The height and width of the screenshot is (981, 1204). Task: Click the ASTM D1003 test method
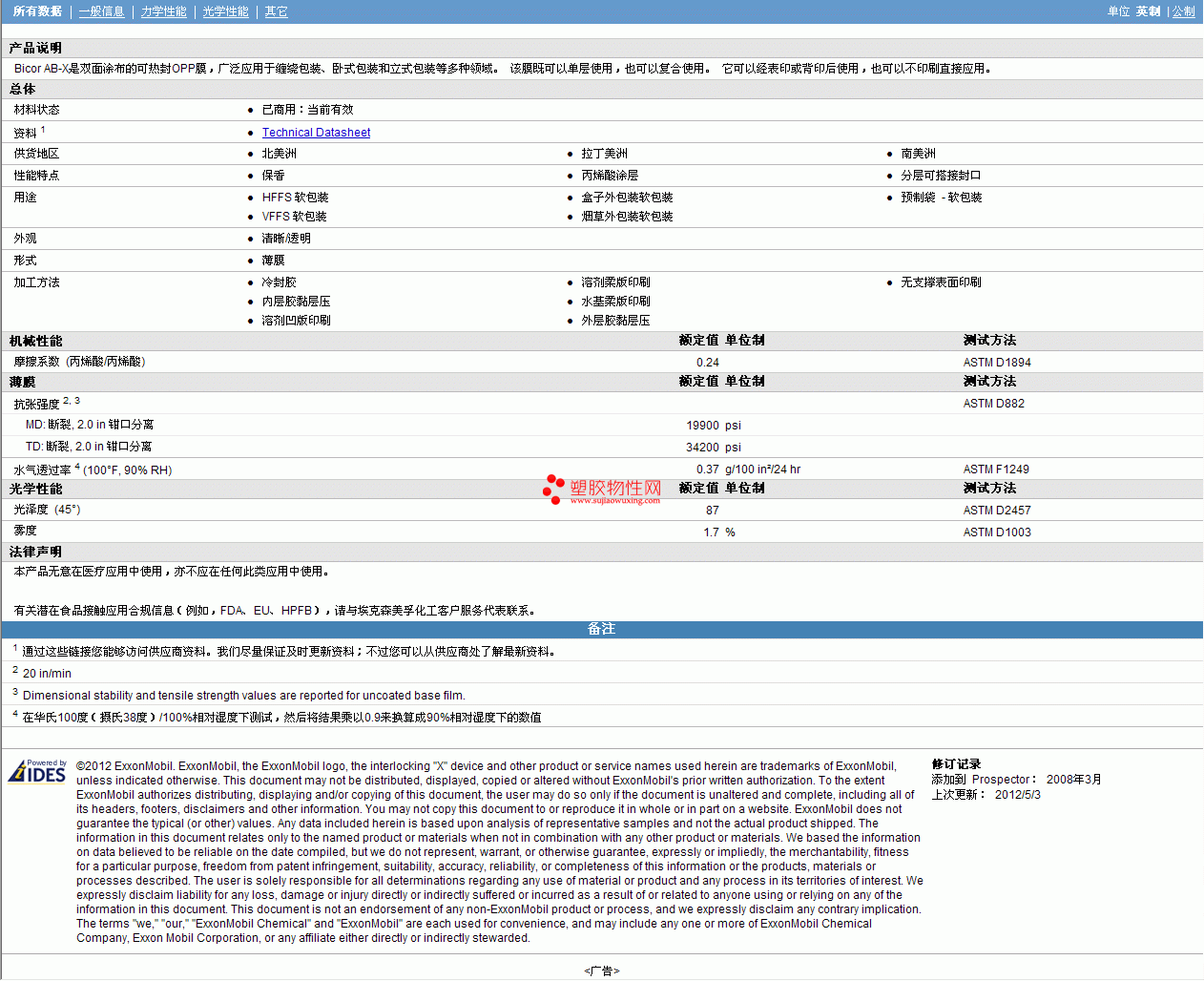[997, 532]
